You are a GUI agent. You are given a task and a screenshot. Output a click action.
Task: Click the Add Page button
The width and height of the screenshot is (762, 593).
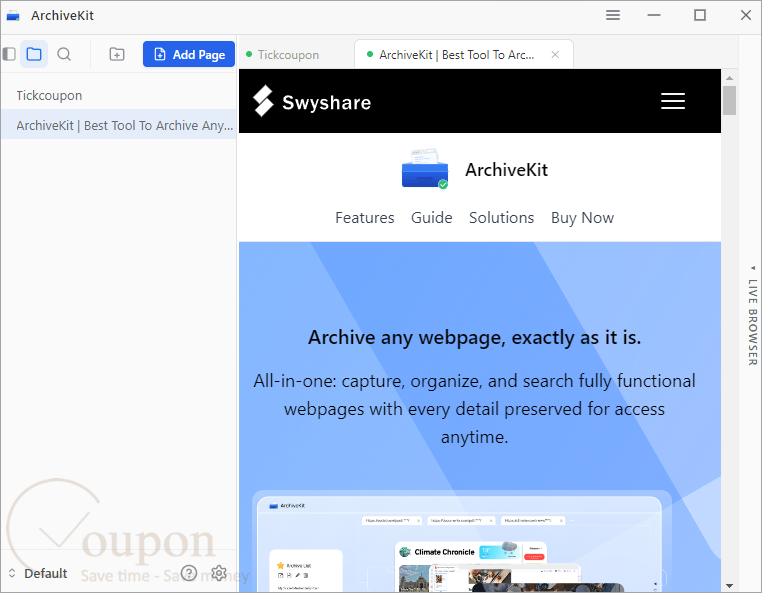pyautogui.click(x=189, y=54)
